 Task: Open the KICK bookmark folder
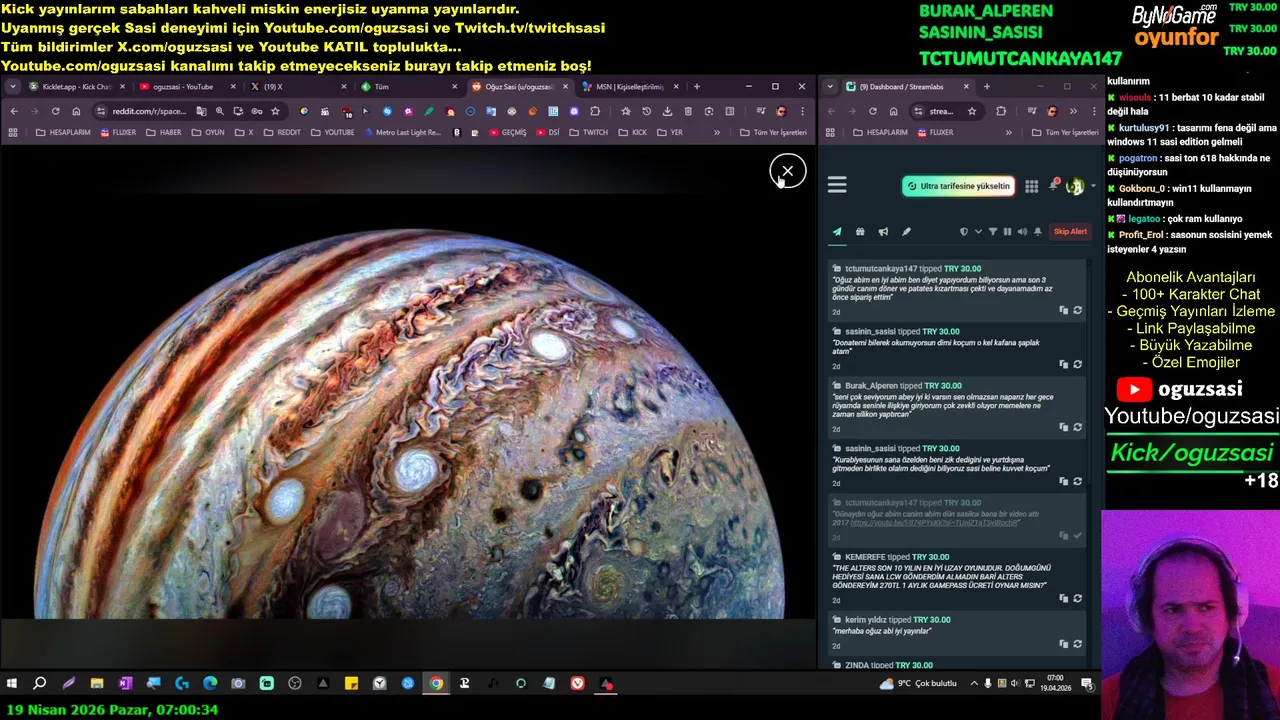point(633,132)
